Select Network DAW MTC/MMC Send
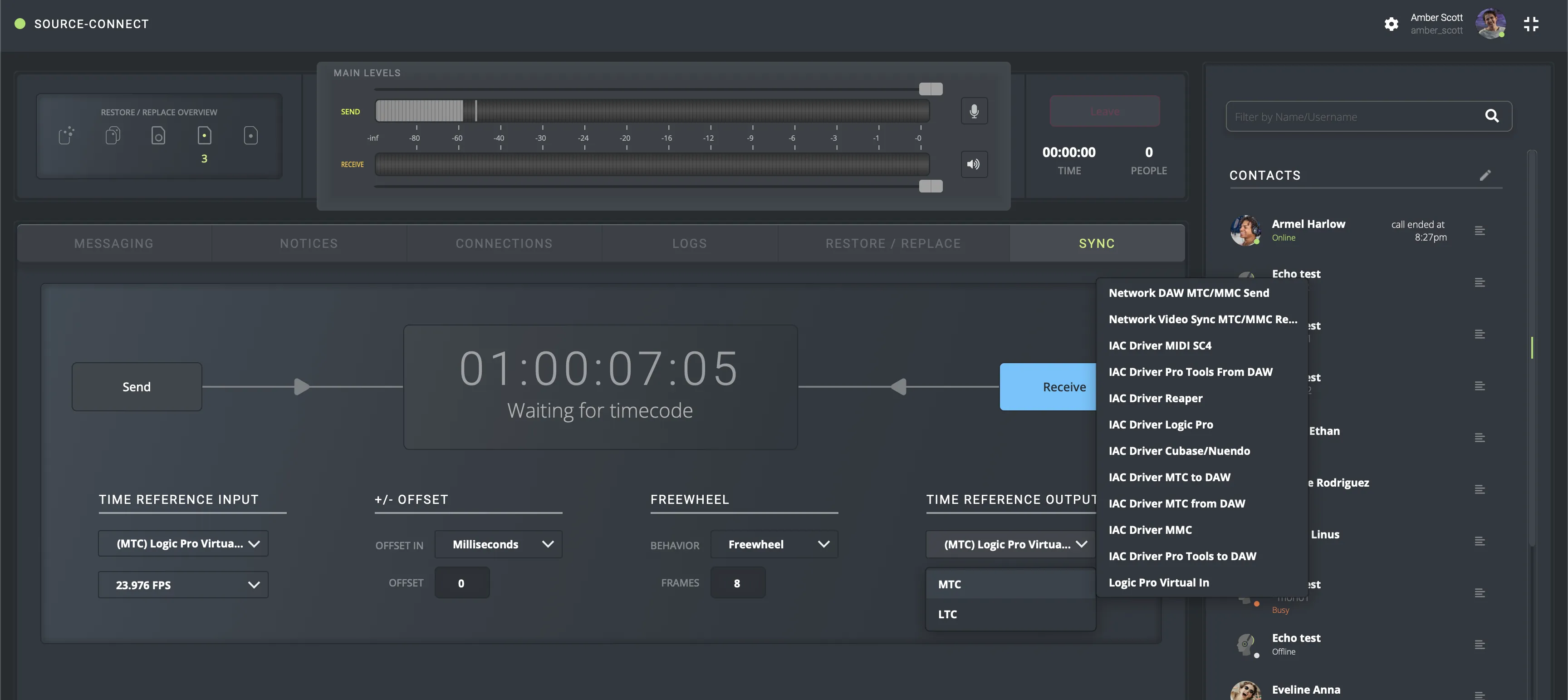1568x700 pixels. (x=1202, y=293)
